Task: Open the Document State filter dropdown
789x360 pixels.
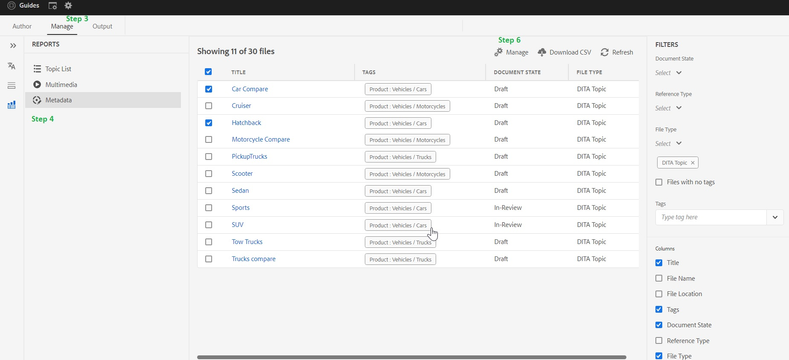Action: [x=669, y=73]
